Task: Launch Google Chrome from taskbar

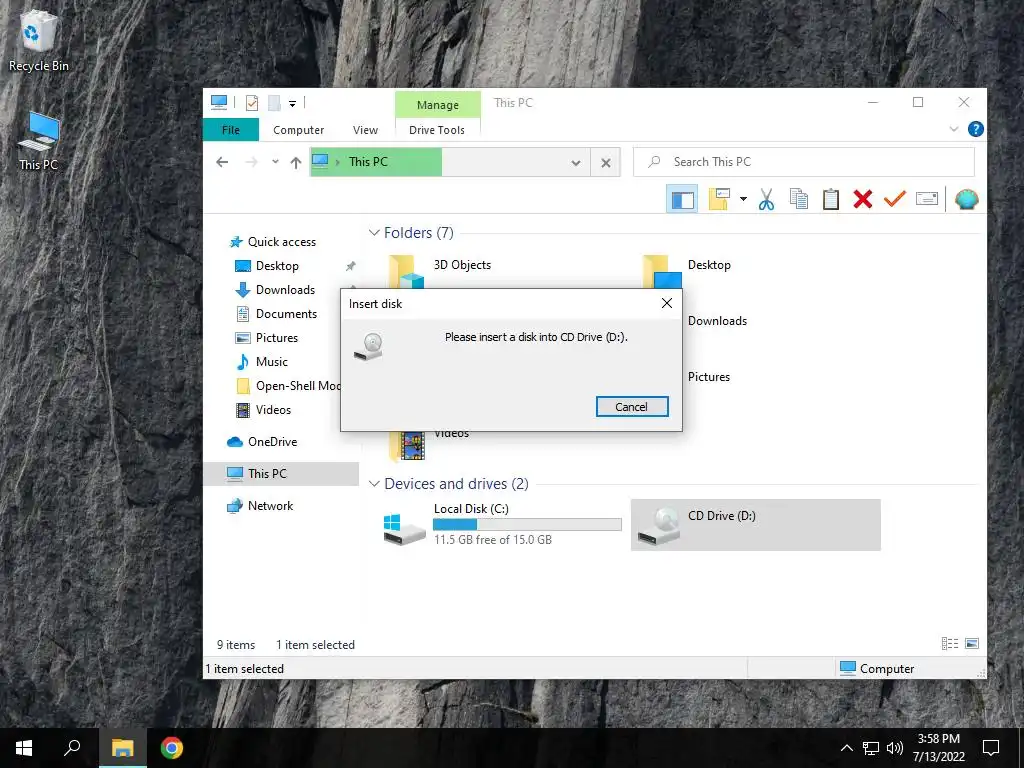Action: (x=172, y=748)
